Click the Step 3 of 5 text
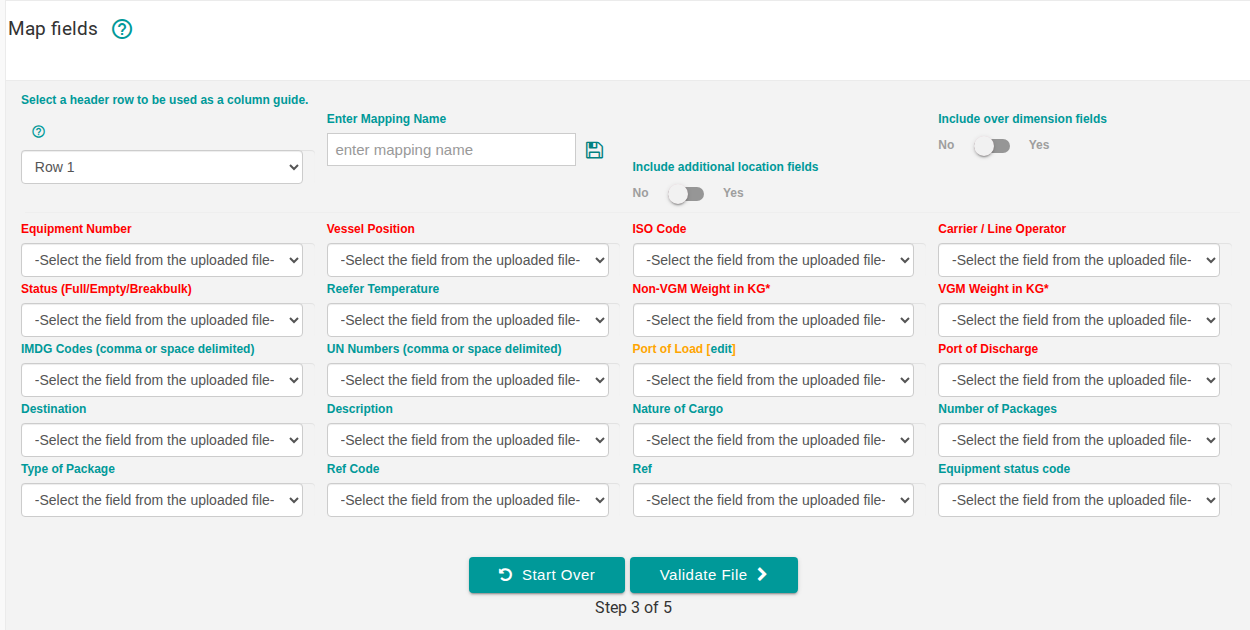 pyautogui.click(x=633, y=607)
